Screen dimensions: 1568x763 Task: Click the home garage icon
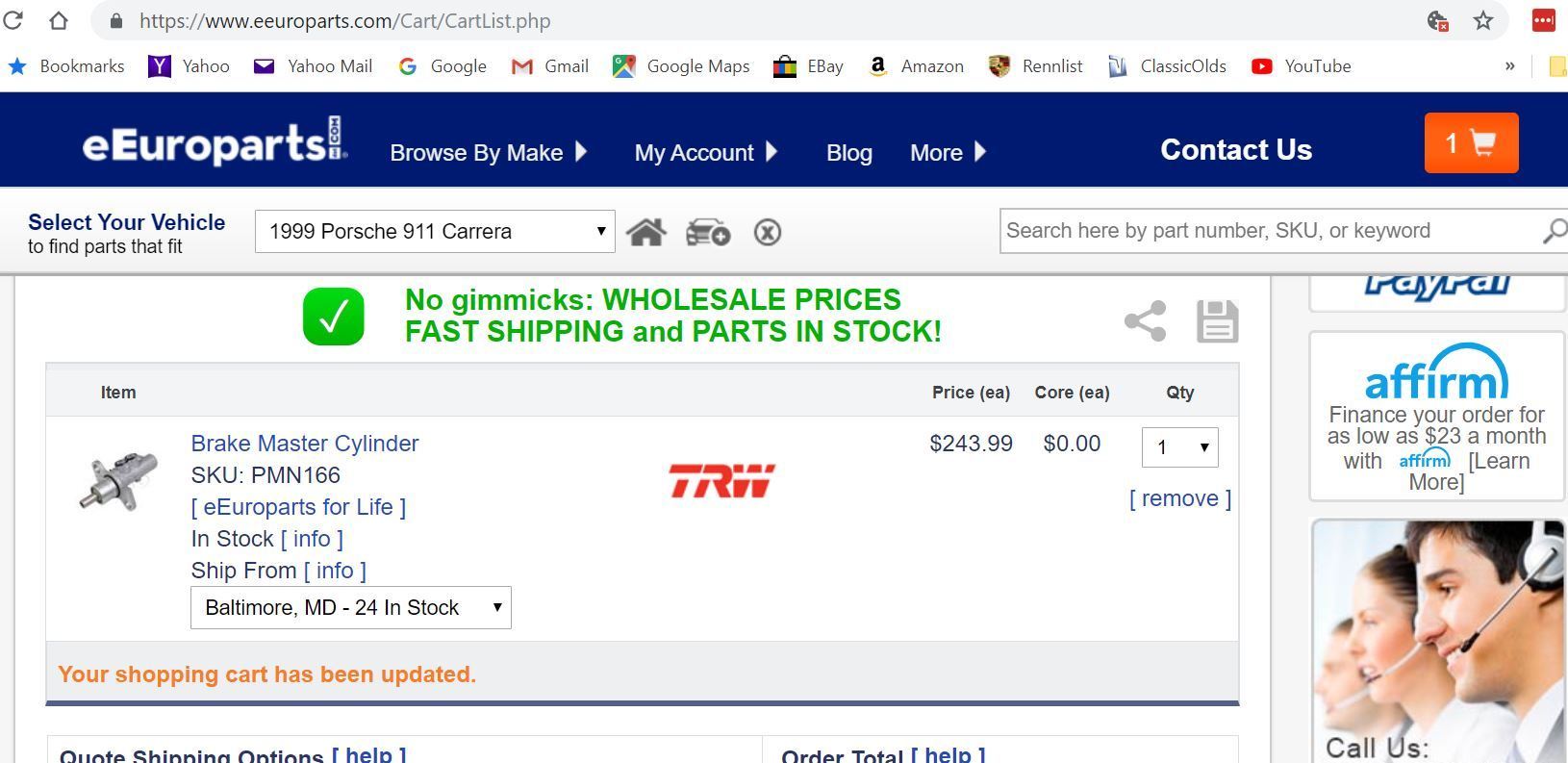[x=645, y=232]
